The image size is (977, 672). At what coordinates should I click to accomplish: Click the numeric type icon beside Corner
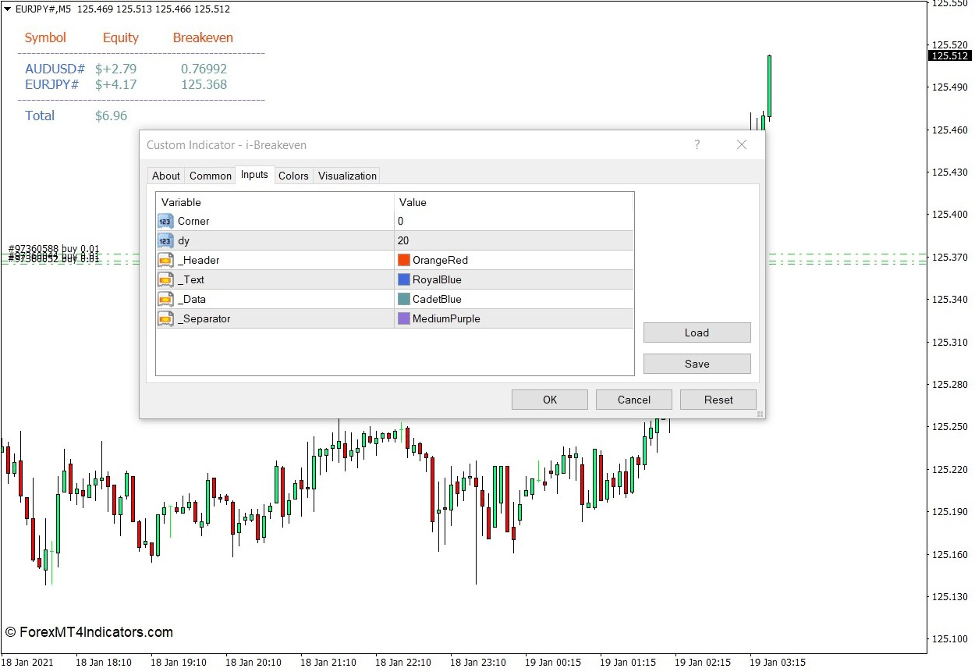click(164, 221)
